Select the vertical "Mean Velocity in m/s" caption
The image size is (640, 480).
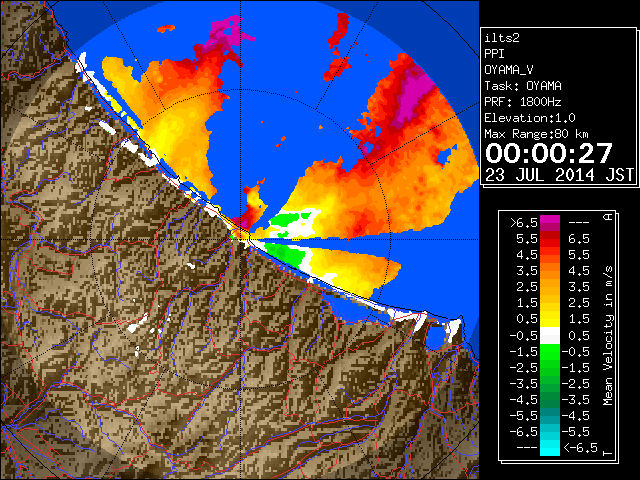(608, 336)
